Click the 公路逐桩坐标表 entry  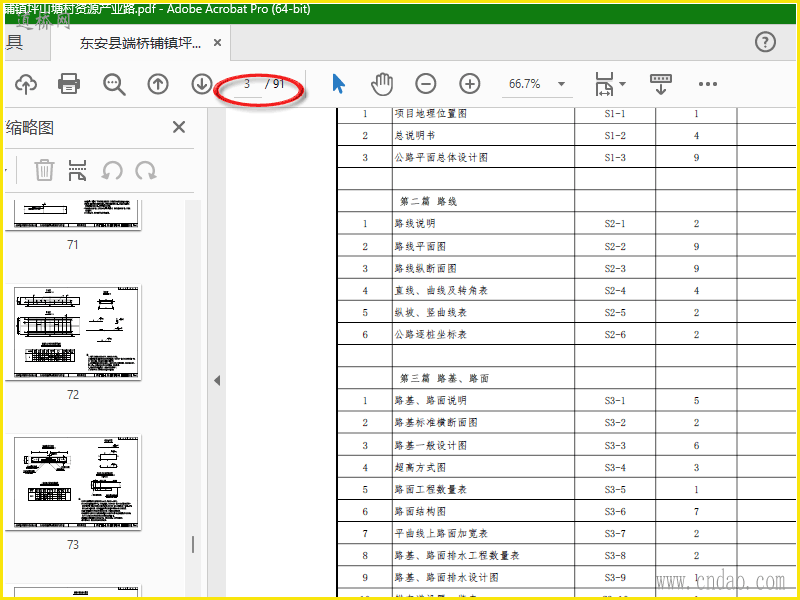point(431,334)
